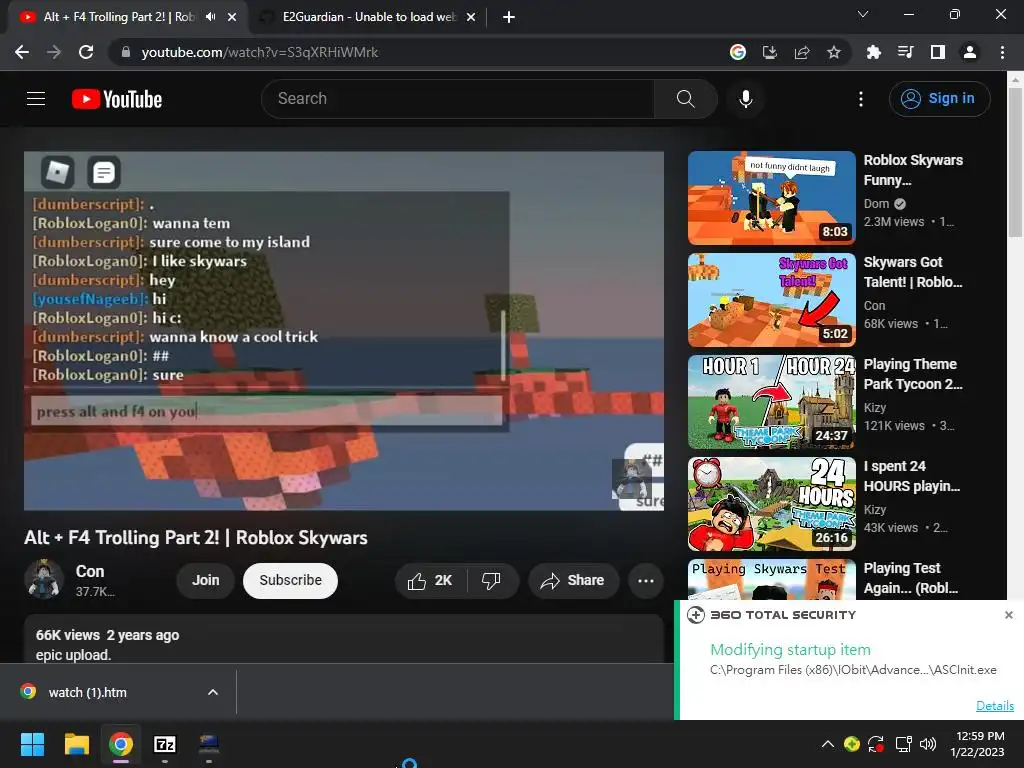Share this page via toolbar icon

click(x=802, y=52)
